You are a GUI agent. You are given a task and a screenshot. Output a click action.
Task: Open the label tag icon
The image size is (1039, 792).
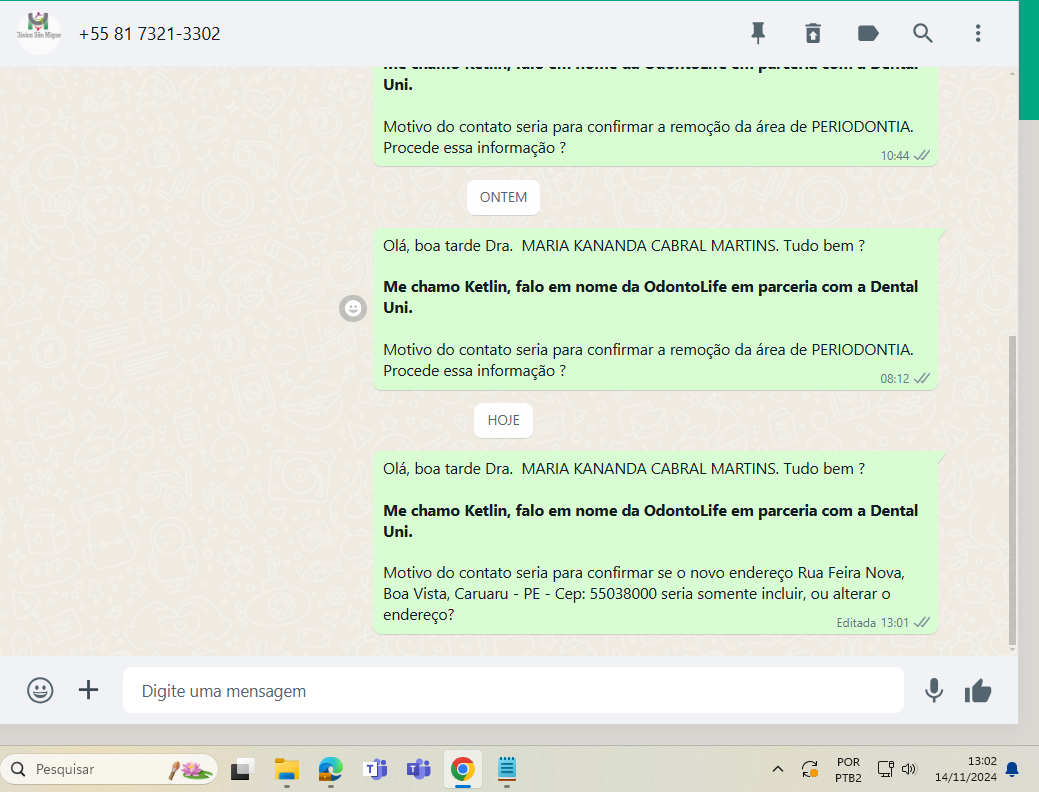[x=868, y=33]
